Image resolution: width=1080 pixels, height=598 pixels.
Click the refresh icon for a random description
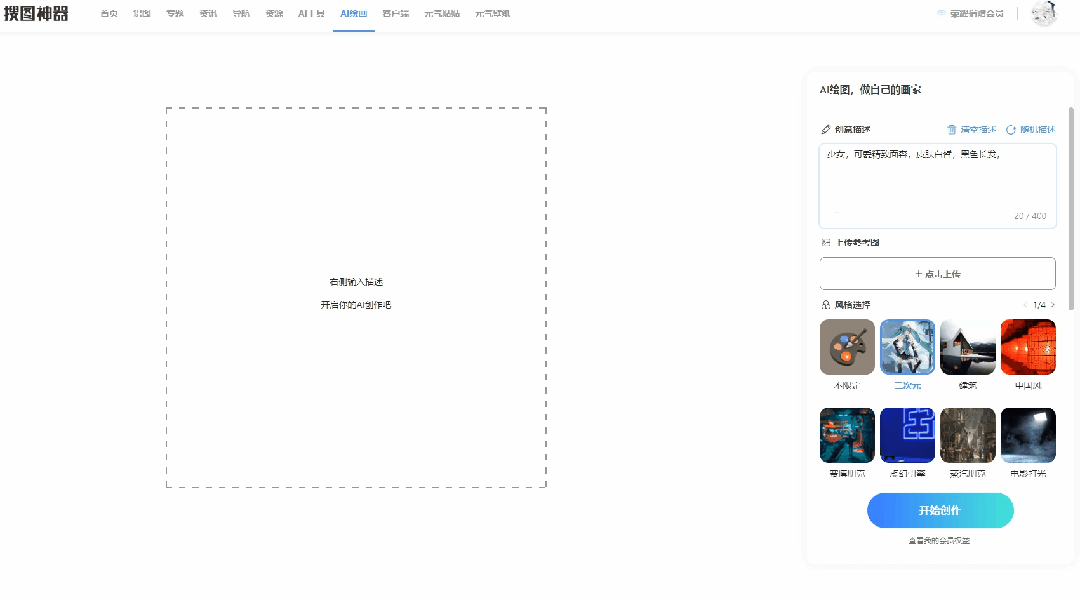[1010, 130]
